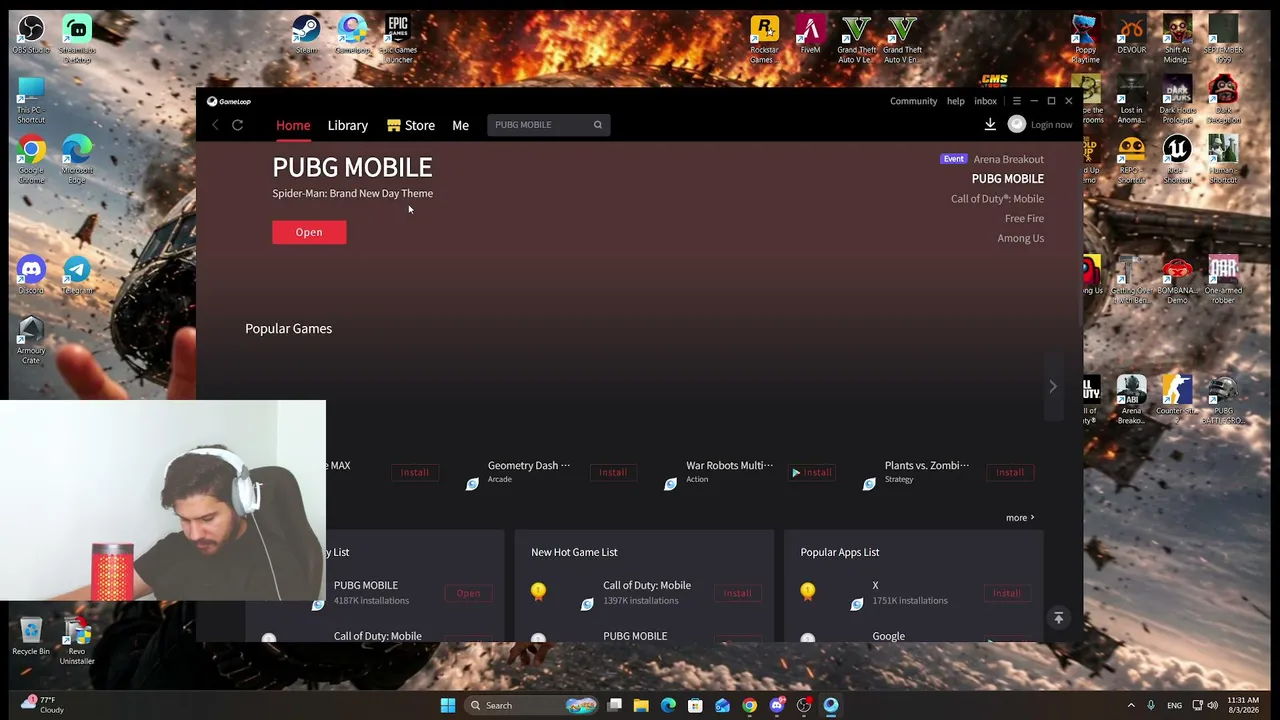Screen dimensions: 1280x720
Task: Select the Poppy Playtime desktop icon
Action: click(x=1085, y=40)
